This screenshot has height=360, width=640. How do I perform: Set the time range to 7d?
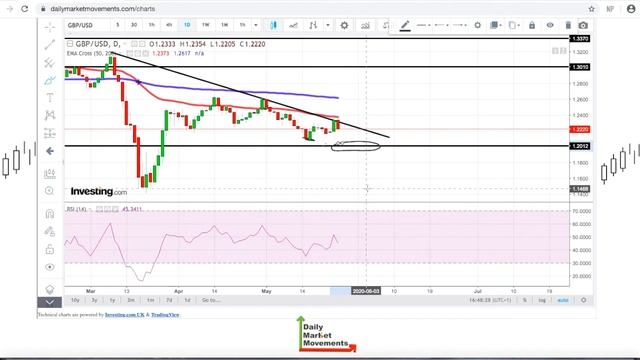coord(169,300)
